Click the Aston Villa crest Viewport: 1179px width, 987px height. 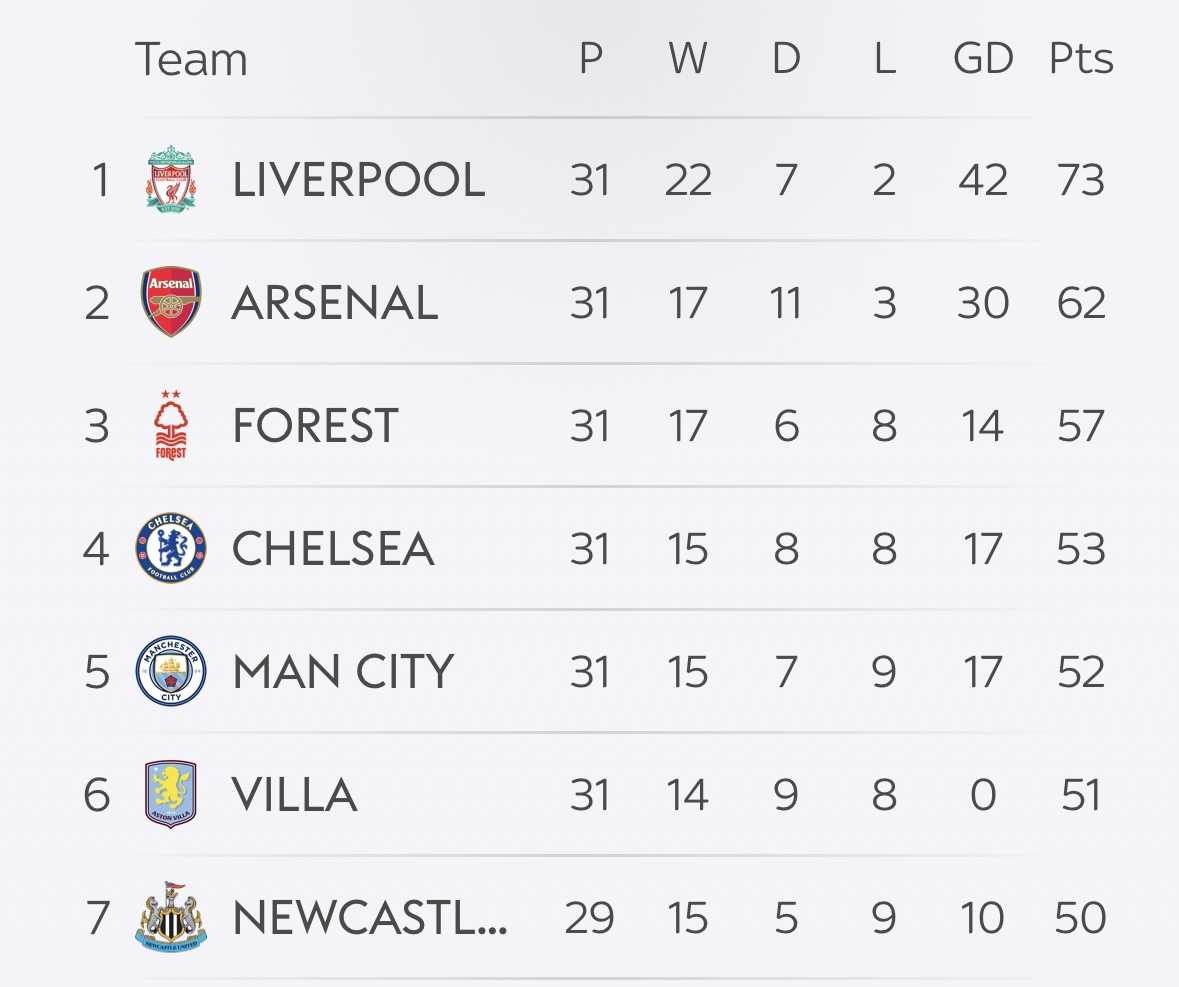coord(171,794)
